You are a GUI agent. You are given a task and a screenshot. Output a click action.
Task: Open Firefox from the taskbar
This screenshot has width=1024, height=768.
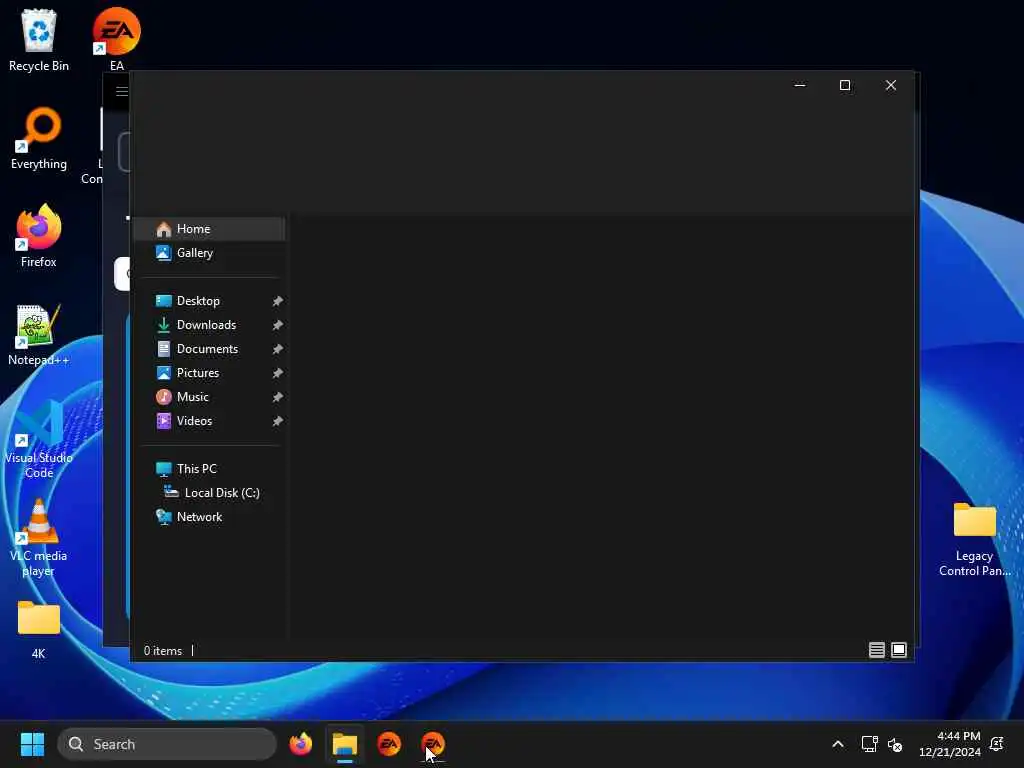[300, 744]
